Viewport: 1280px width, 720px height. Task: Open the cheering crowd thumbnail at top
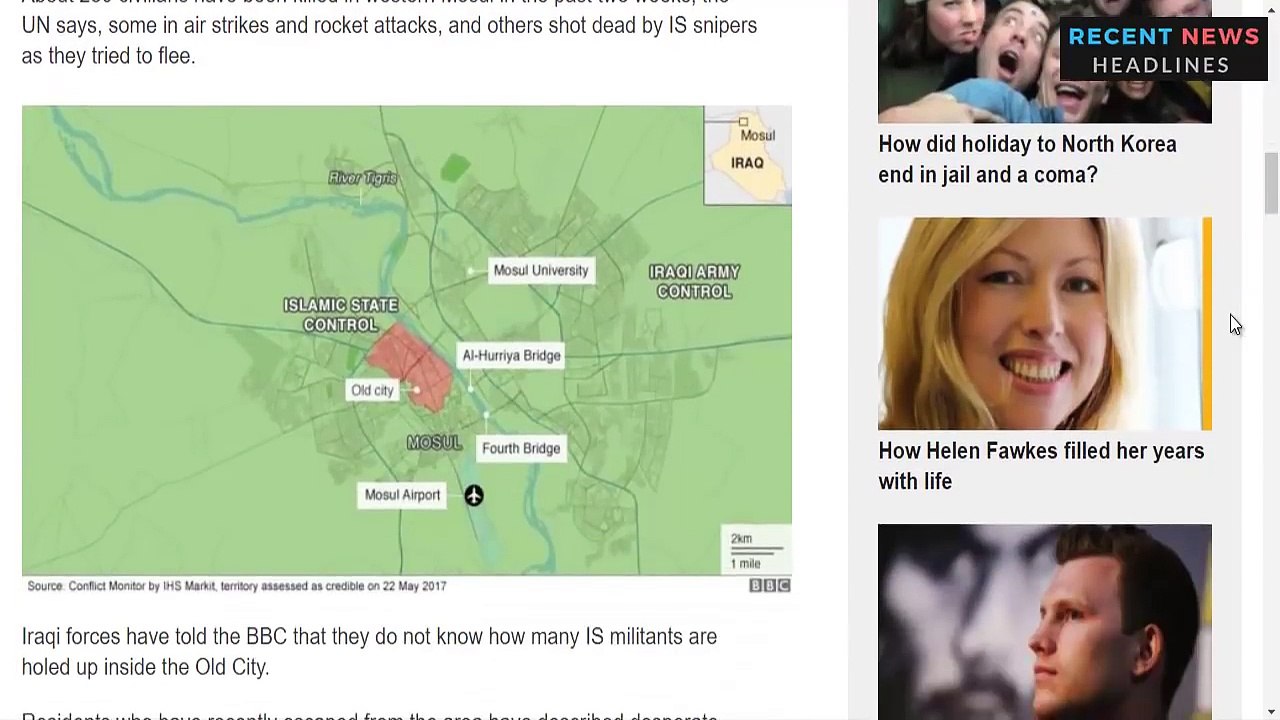1044,62
